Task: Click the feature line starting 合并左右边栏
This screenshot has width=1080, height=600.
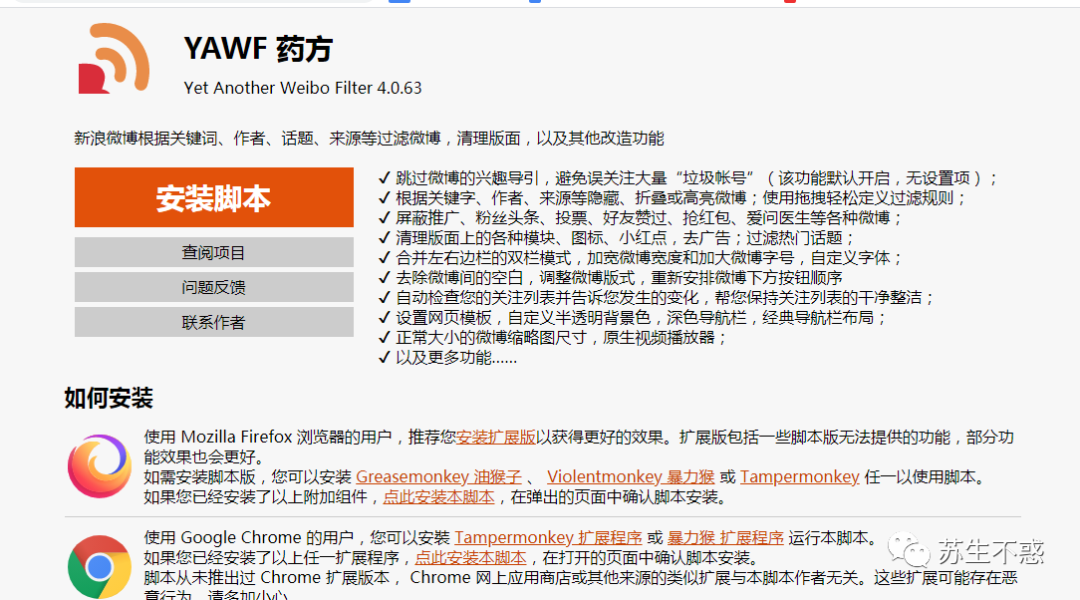Action: pos(641,258)
